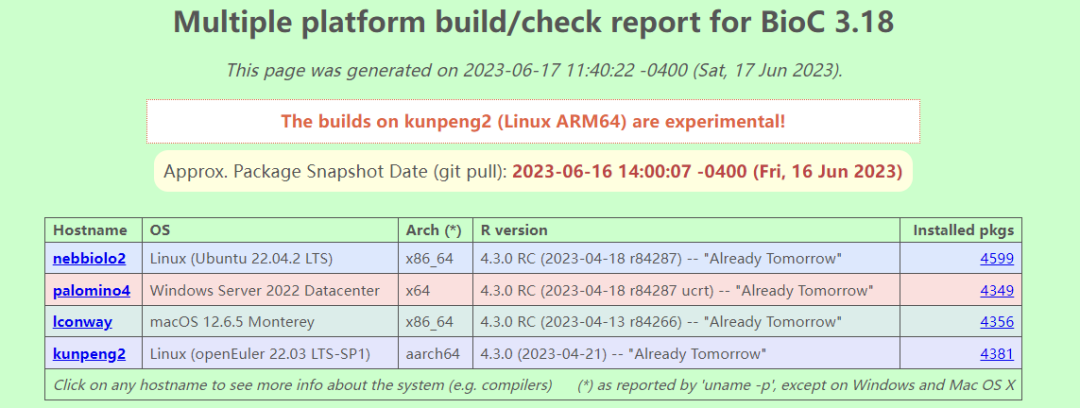
Task: Click the italic footnote below the table
Action: (x=533, y=385)
